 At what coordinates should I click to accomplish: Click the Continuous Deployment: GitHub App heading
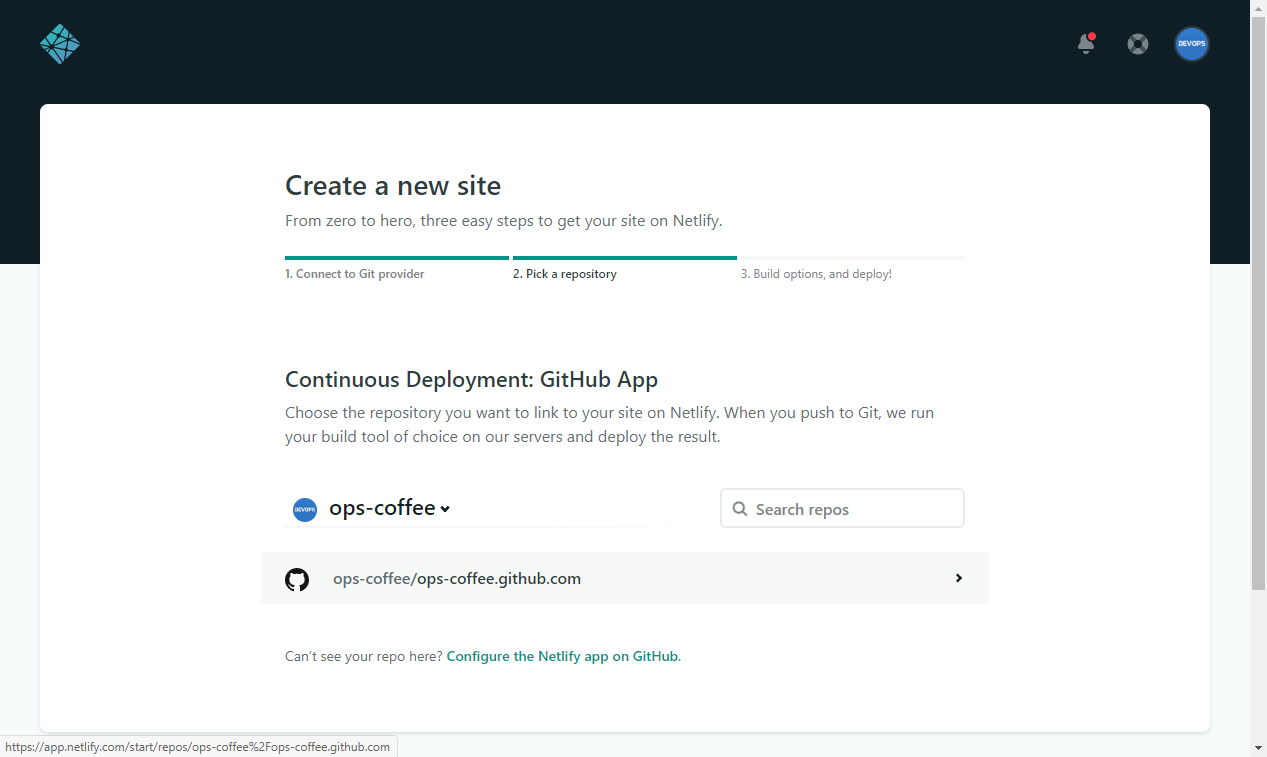[471, 379]
